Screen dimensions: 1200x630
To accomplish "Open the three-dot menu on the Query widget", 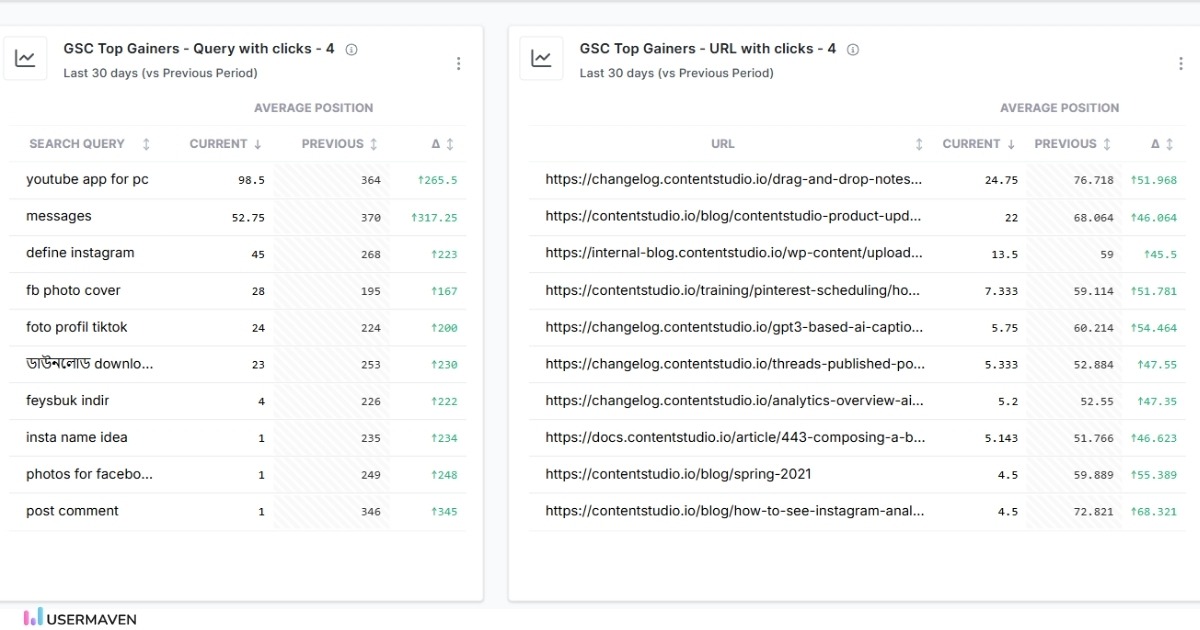I will (x=459, y=62).
